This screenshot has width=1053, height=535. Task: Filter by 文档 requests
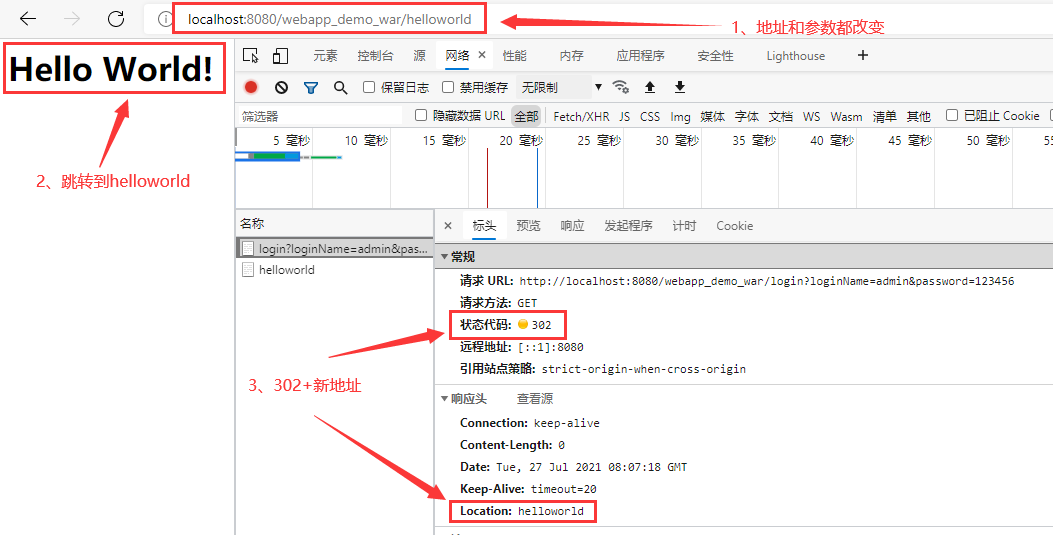(781, 116)
